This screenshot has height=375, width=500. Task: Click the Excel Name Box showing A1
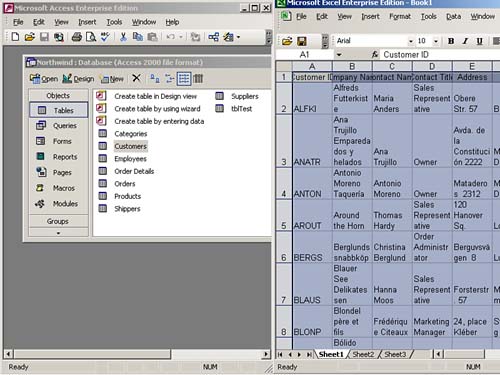305,54
